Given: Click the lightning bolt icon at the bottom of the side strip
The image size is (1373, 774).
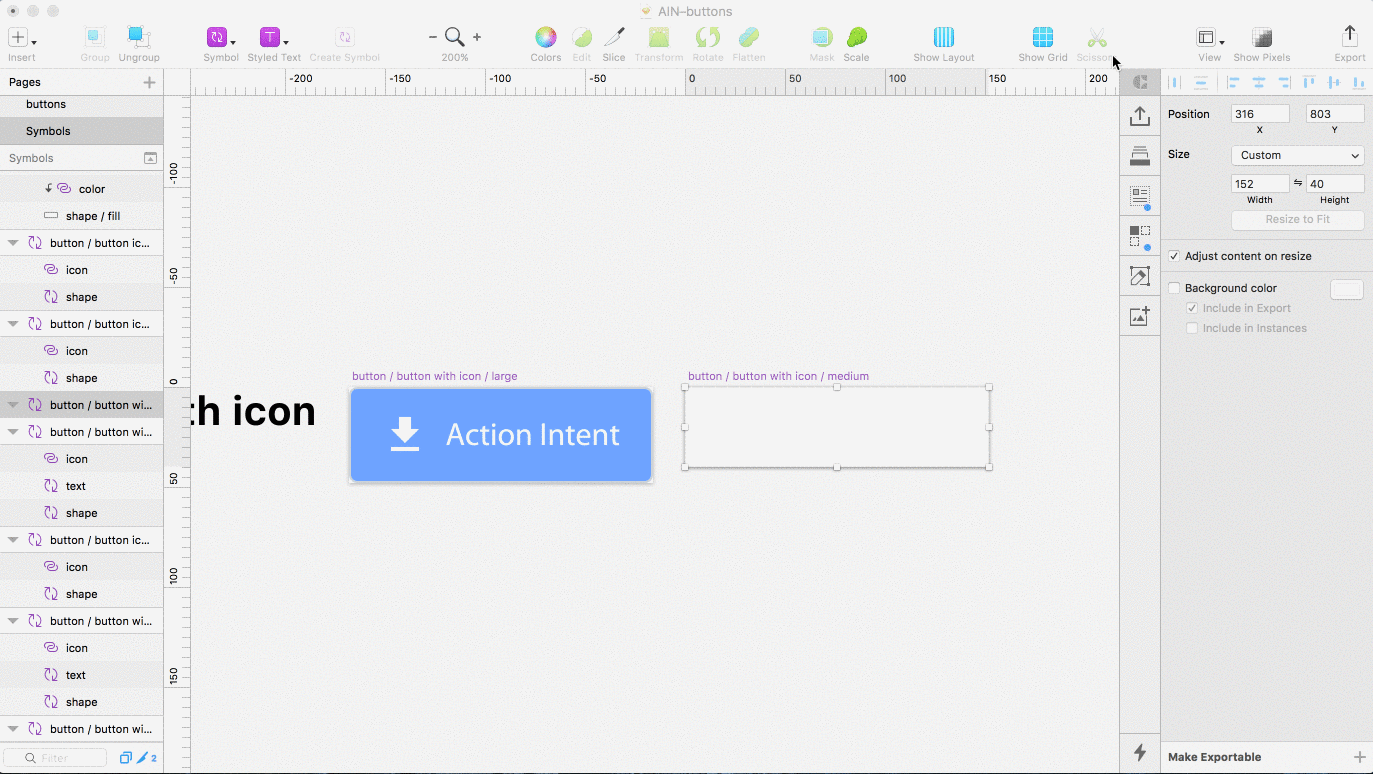Looking at the screenshot, I should [1140, 752].
